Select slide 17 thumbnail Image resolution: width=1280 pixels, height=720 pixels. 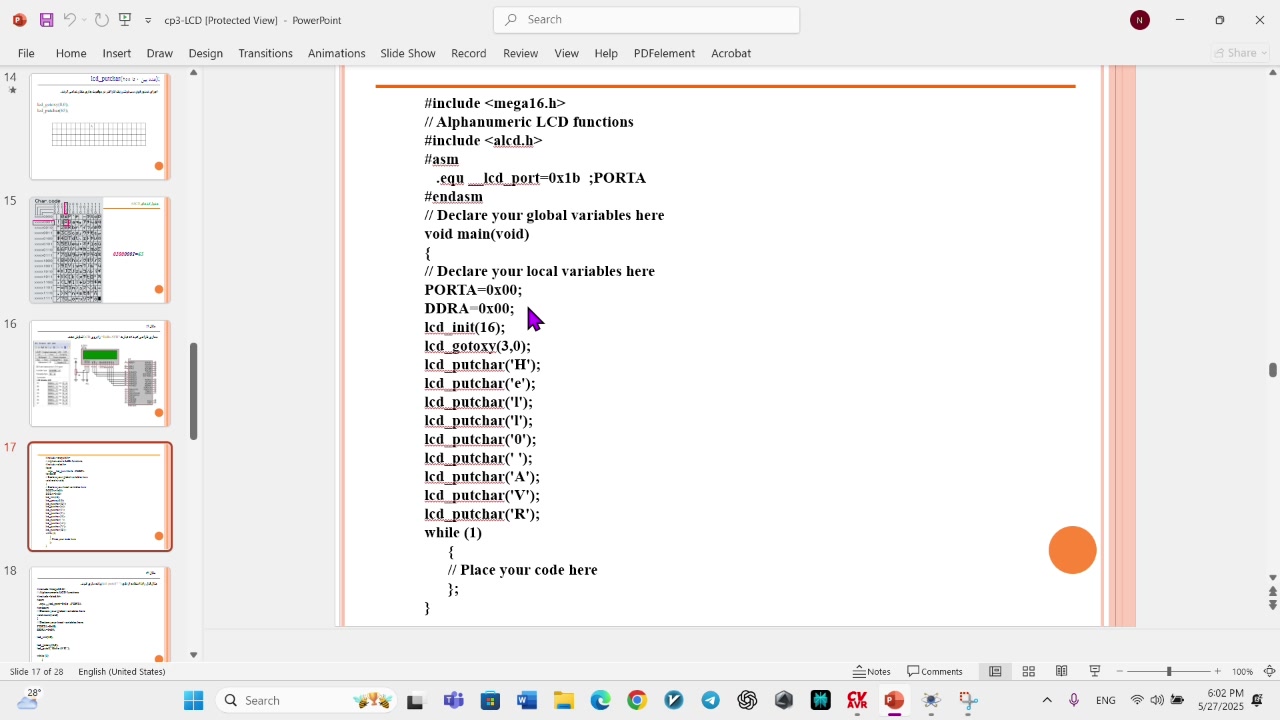point(100,497)
